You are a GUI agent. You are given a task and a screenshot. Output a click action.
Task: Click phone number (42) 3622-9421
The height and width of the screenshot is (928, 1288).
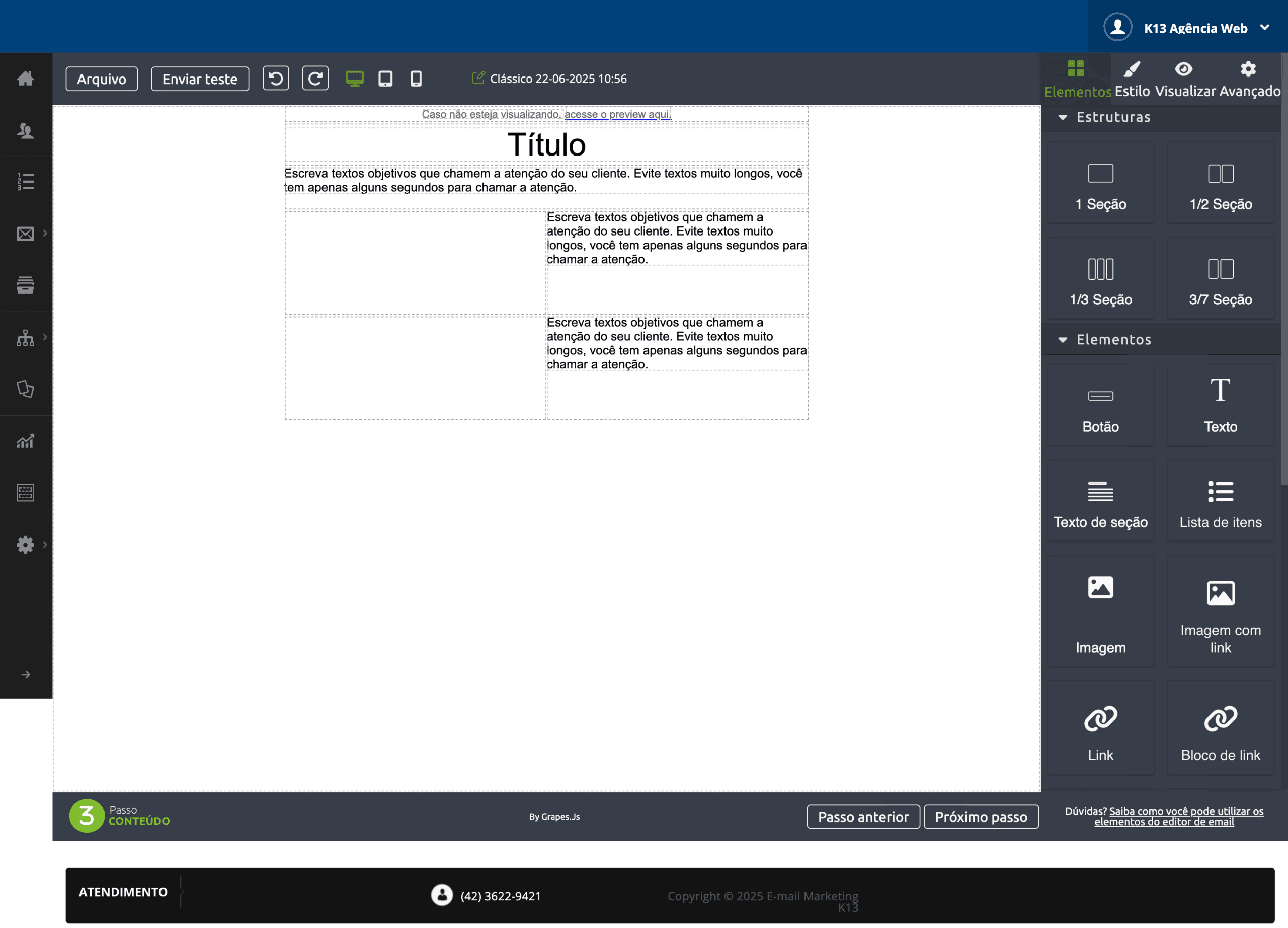coord(500,896)
